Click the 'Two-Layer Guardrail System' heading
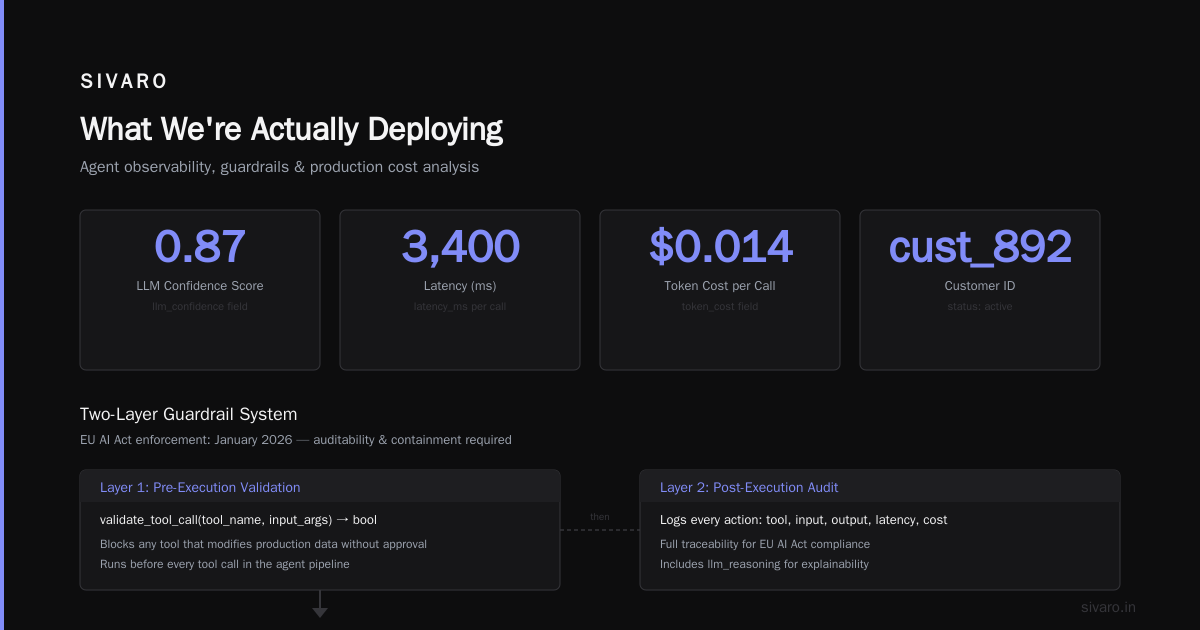 (188, 414)
